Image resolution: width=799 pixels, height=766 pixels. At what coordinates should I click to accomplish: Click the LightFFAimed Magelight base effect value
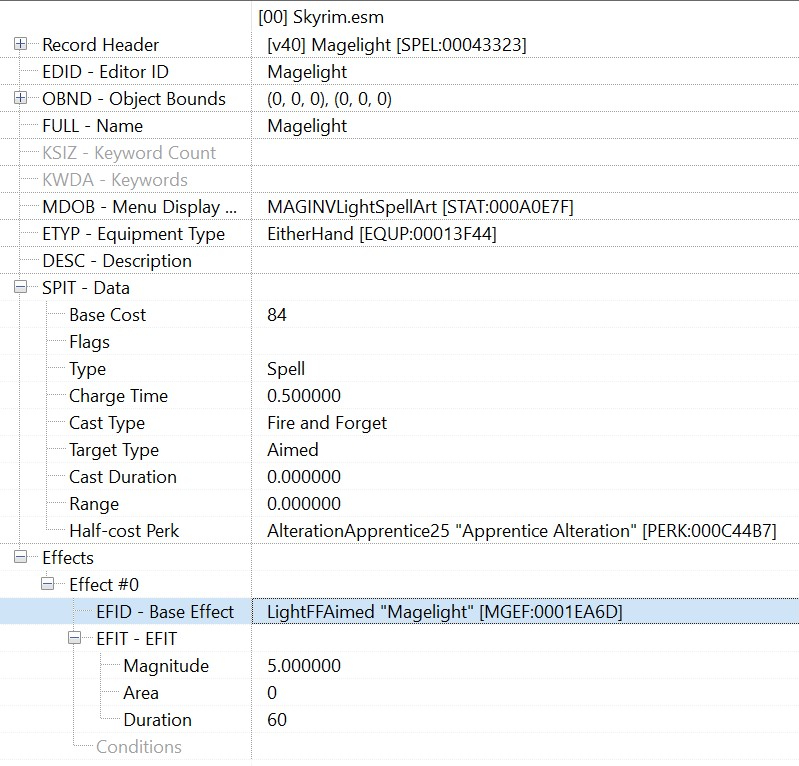pos(445,612)
